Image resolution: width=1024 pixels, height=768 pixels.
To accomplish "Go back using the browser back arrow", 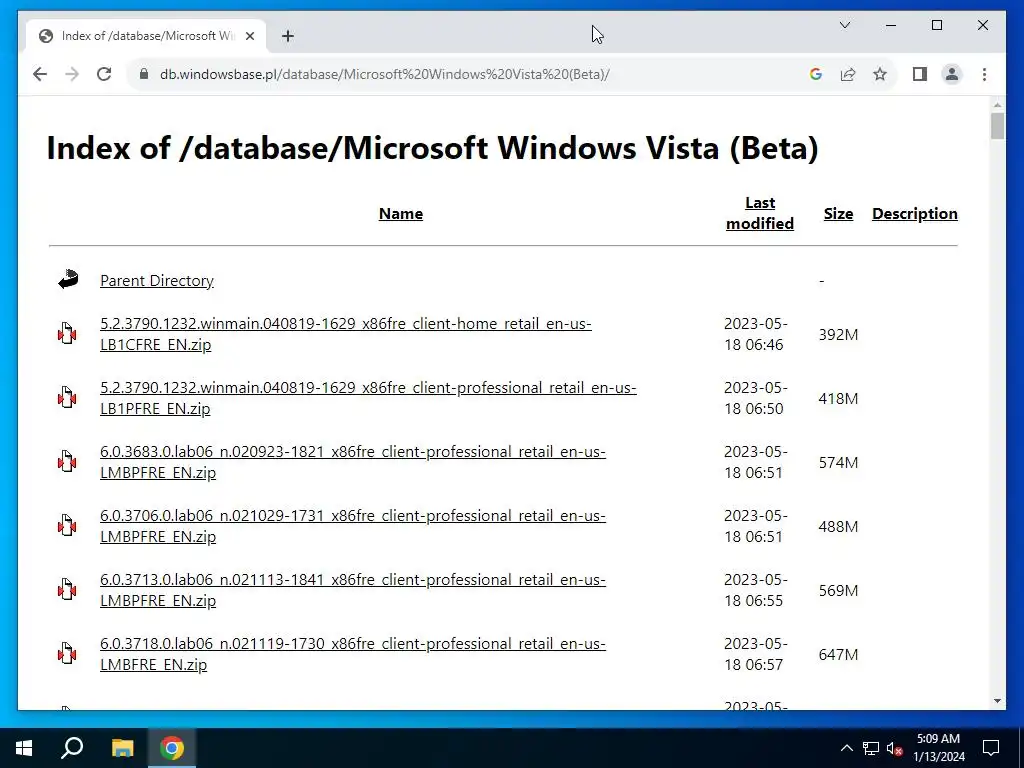I will [40, 74].
